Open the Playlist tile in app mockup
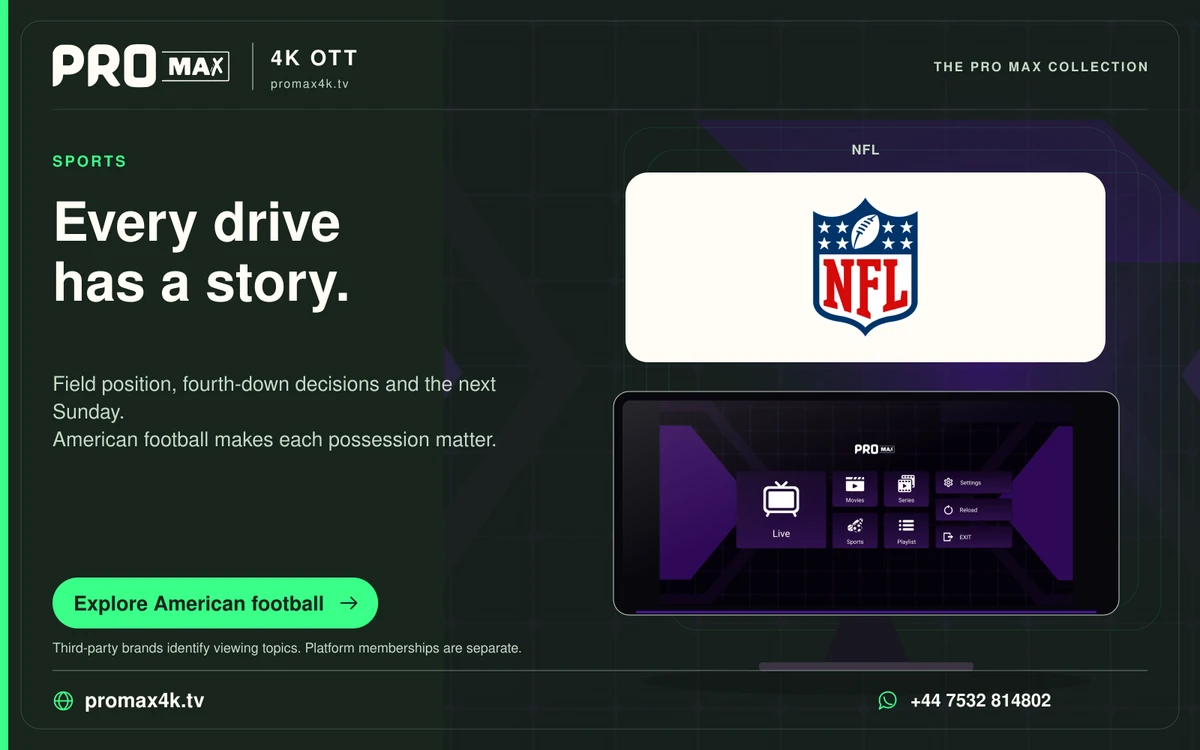1200x750 pixels. [x=906, y=529]
